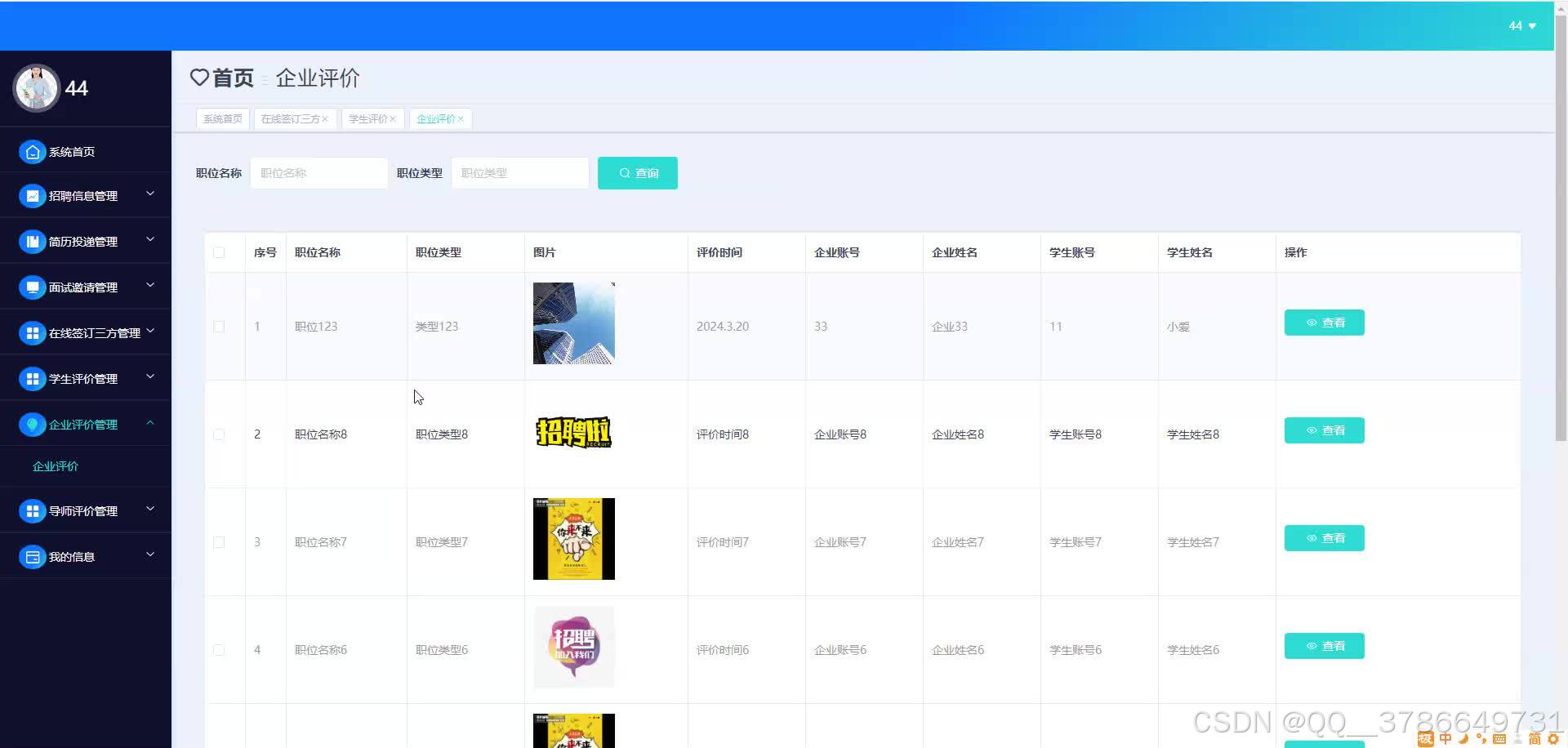This screenshot has height=748, width=1568.
Task: Check the row checkbox for 职位名称7
Action: click(x=219, y=542)
